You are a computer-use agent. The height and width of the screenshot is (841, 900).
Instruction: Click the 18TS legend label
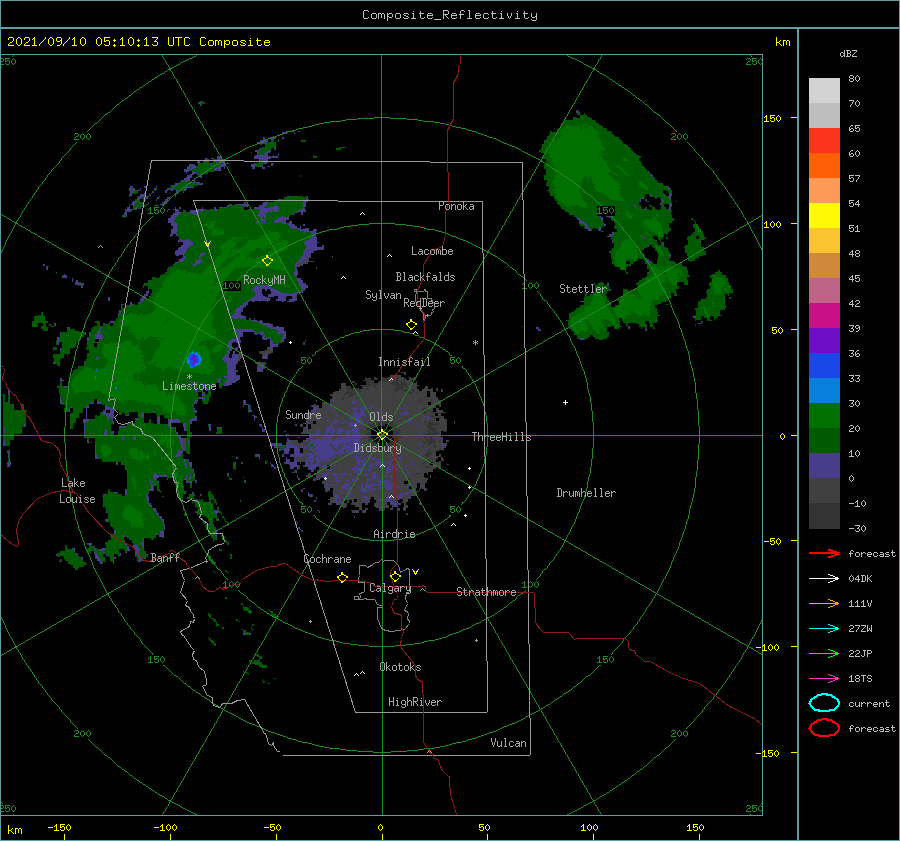click(860, 679)
